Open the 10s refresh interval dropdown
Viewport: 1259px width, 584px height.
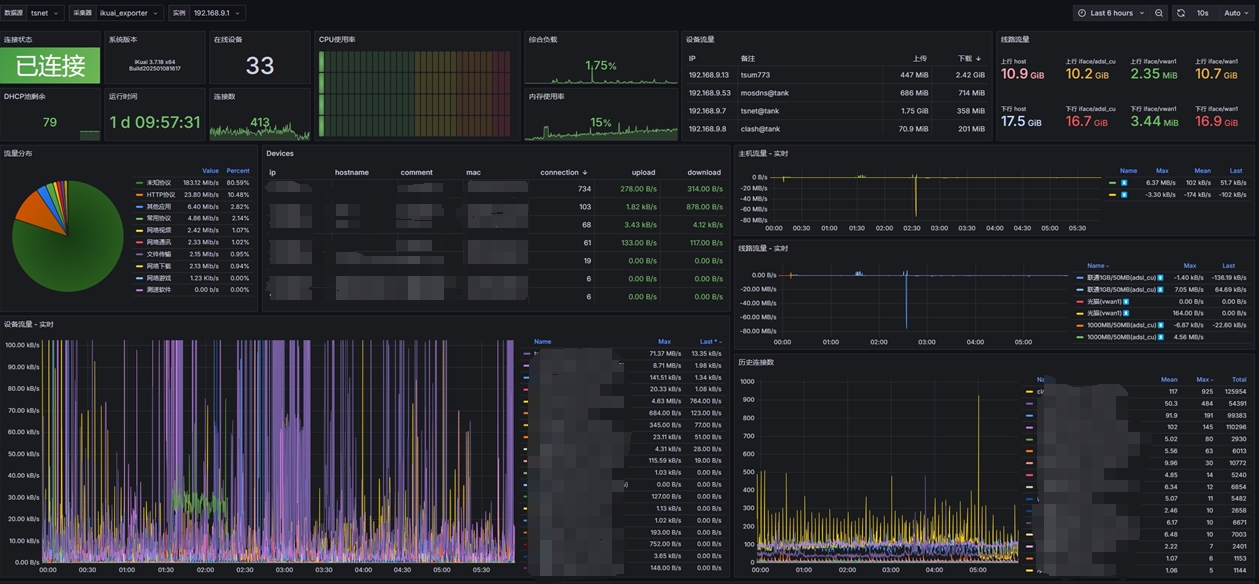1203,13
